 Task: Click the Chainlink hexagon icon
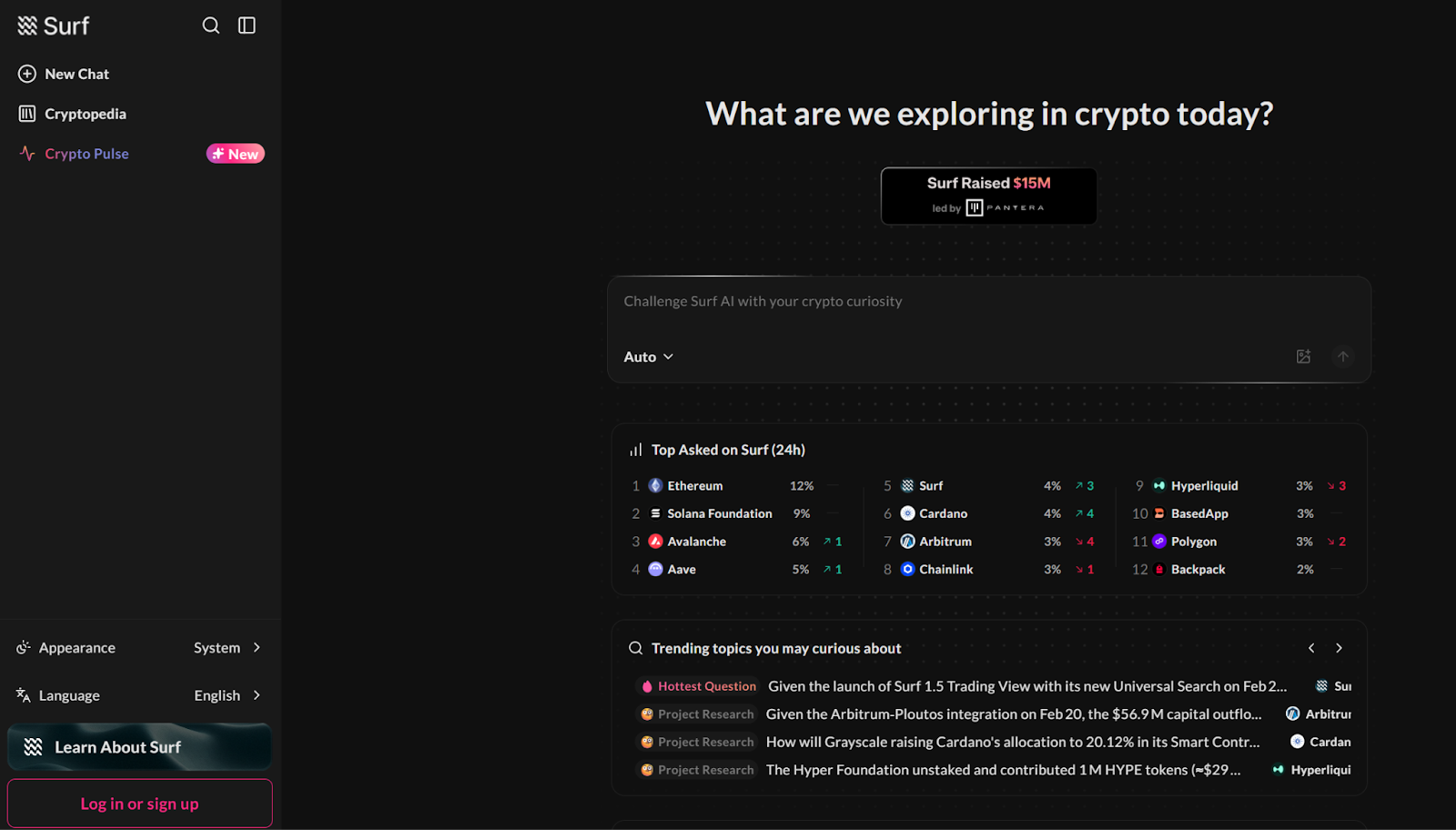tap(907, 570)
